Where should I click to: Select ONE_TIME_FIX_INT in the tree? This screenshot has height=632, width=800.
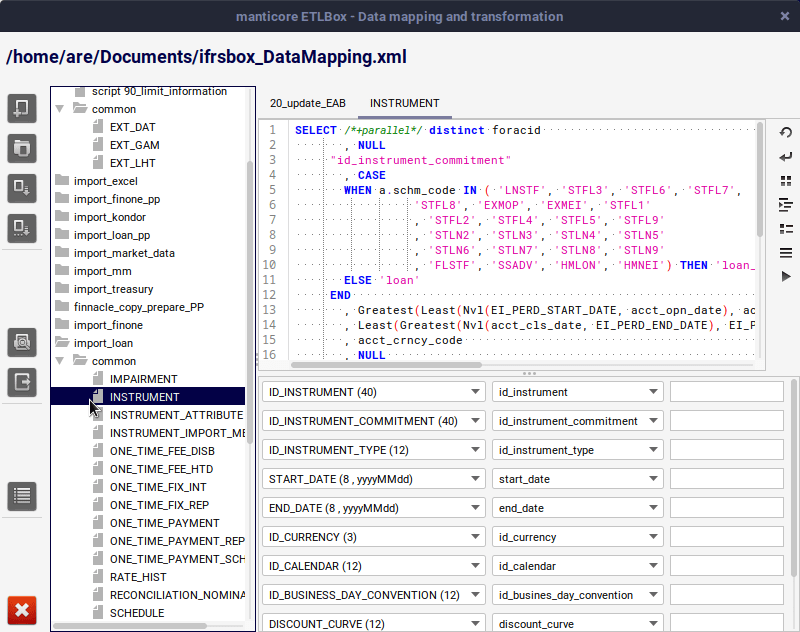click(158, 487)
